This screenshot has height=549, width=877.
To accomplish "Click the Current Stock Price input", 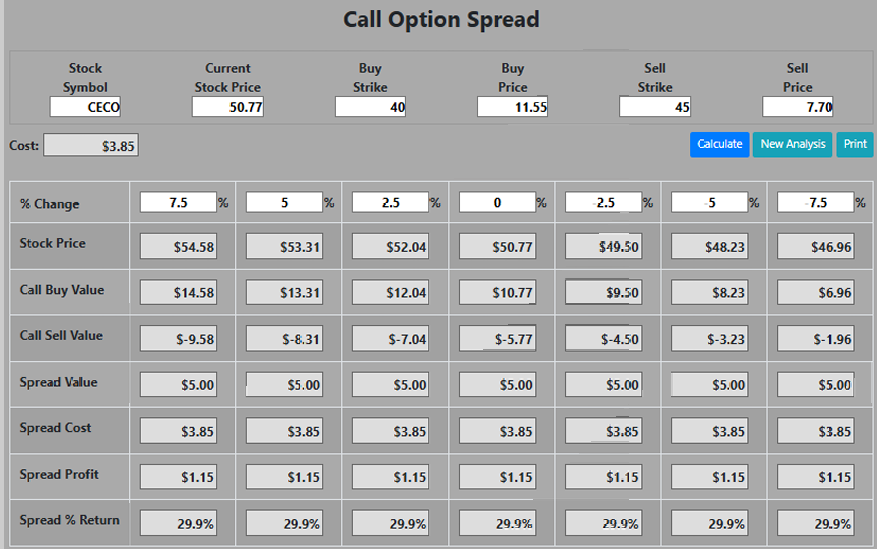I will tap(228, 107).
